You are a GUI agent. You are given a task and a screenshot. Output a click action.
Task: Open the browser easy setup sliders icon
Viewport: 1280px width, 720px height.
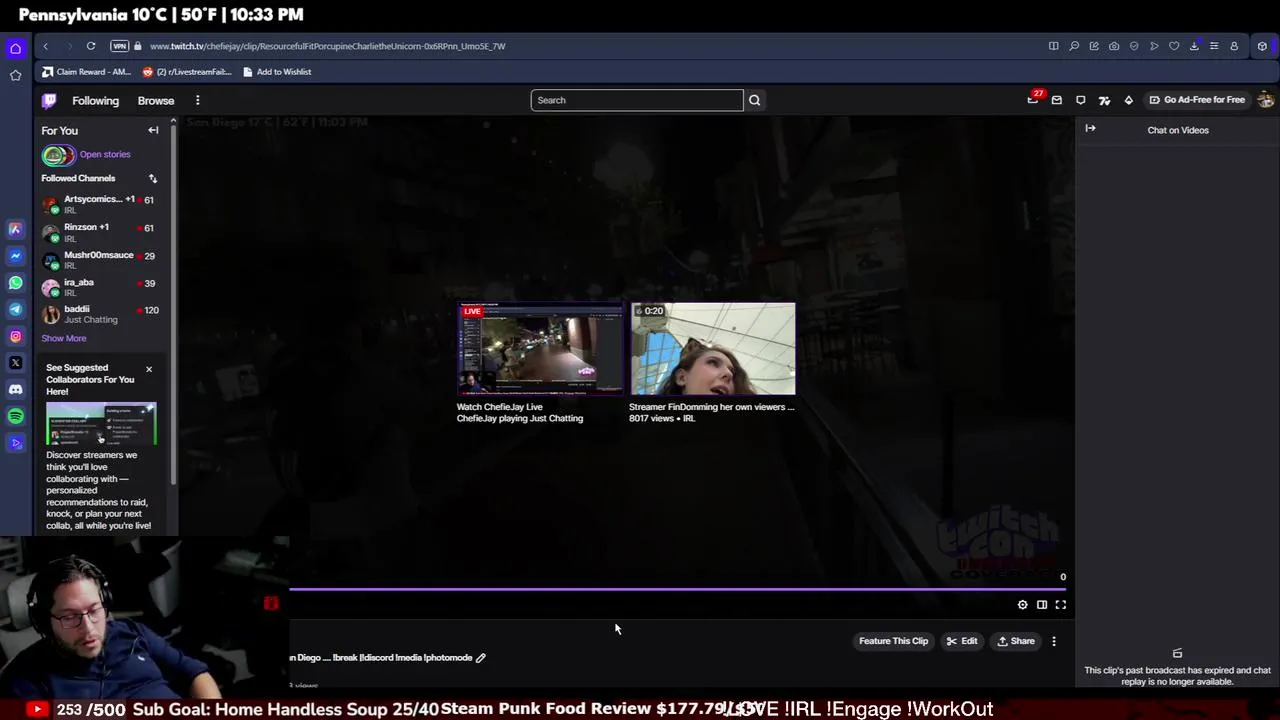(1214, 46)
